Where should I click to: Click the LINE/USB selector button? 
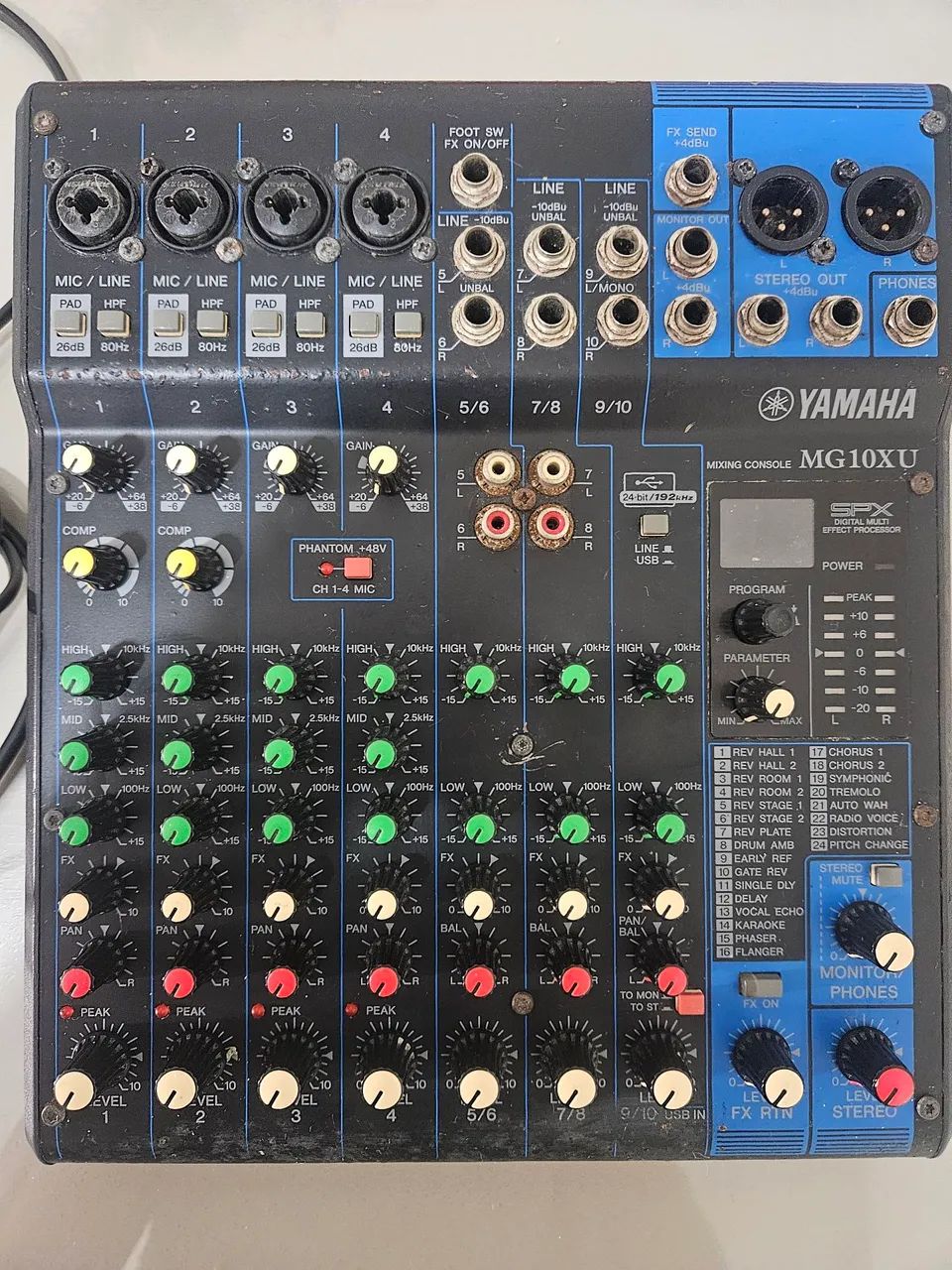[x=654, y=524]
